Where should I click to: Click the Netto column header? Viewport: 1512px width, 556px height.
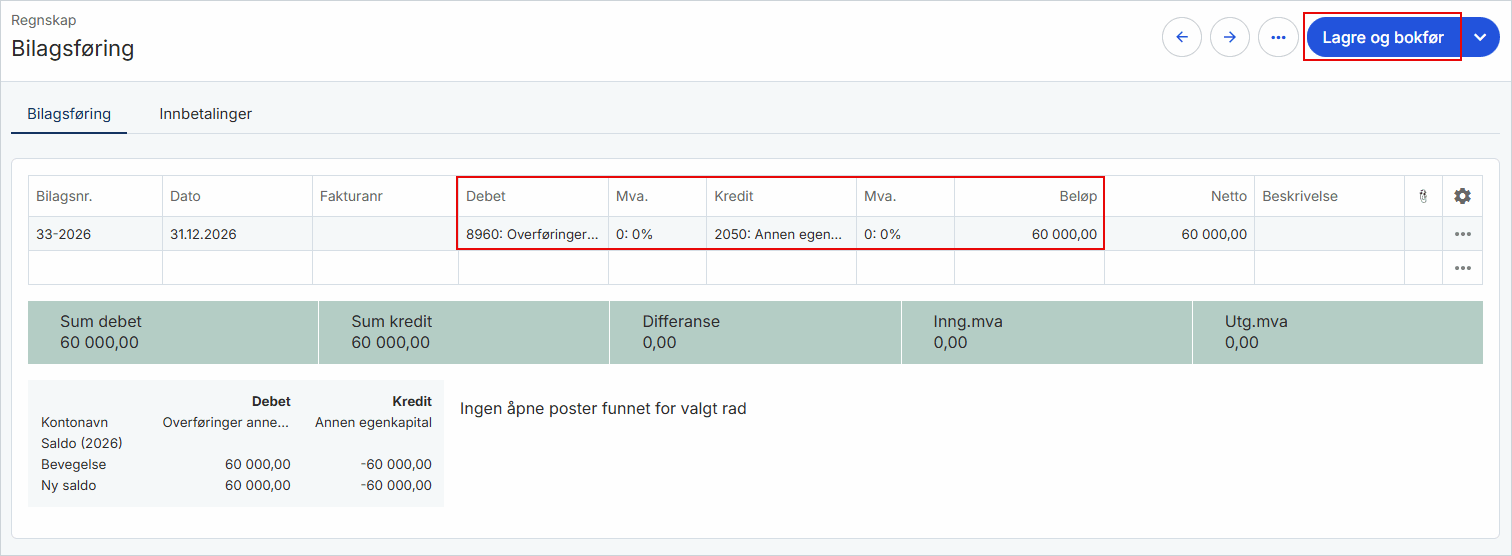1179,196
